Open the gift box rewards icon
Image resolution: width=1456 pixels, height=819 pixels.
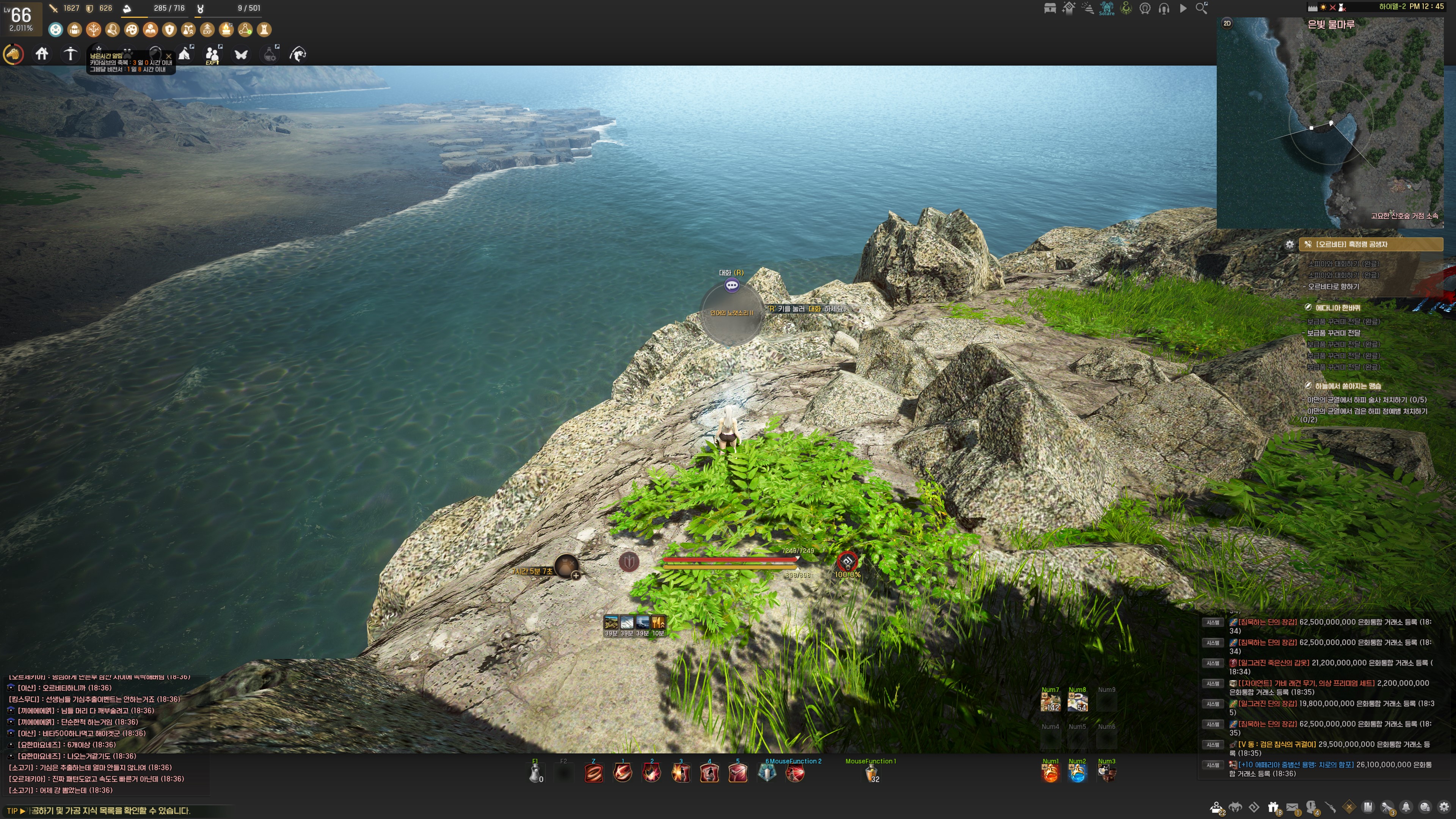[1273, 807]
